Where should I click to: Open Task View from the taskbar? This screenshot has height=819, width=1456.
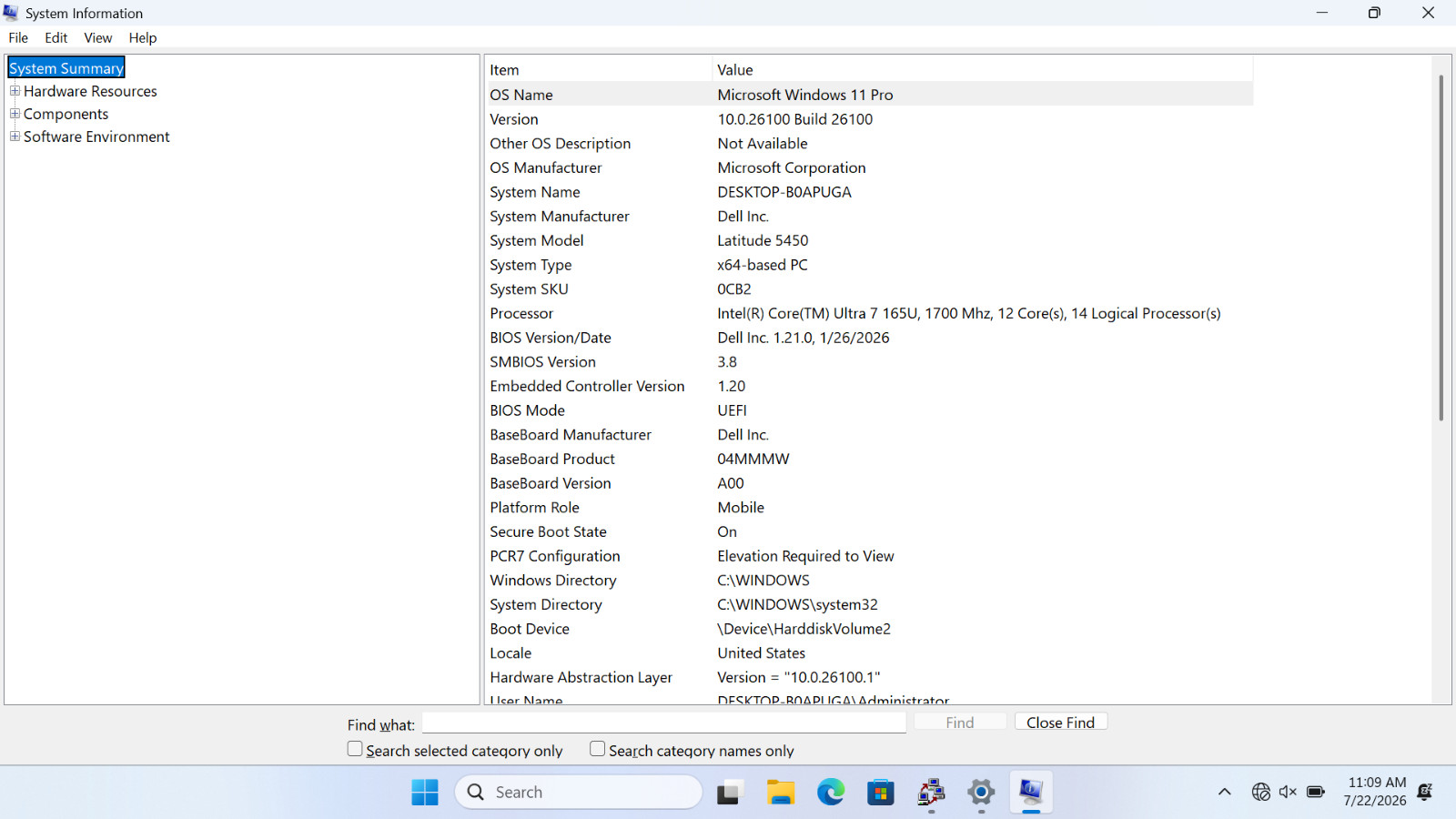click(x=729, y=793)
